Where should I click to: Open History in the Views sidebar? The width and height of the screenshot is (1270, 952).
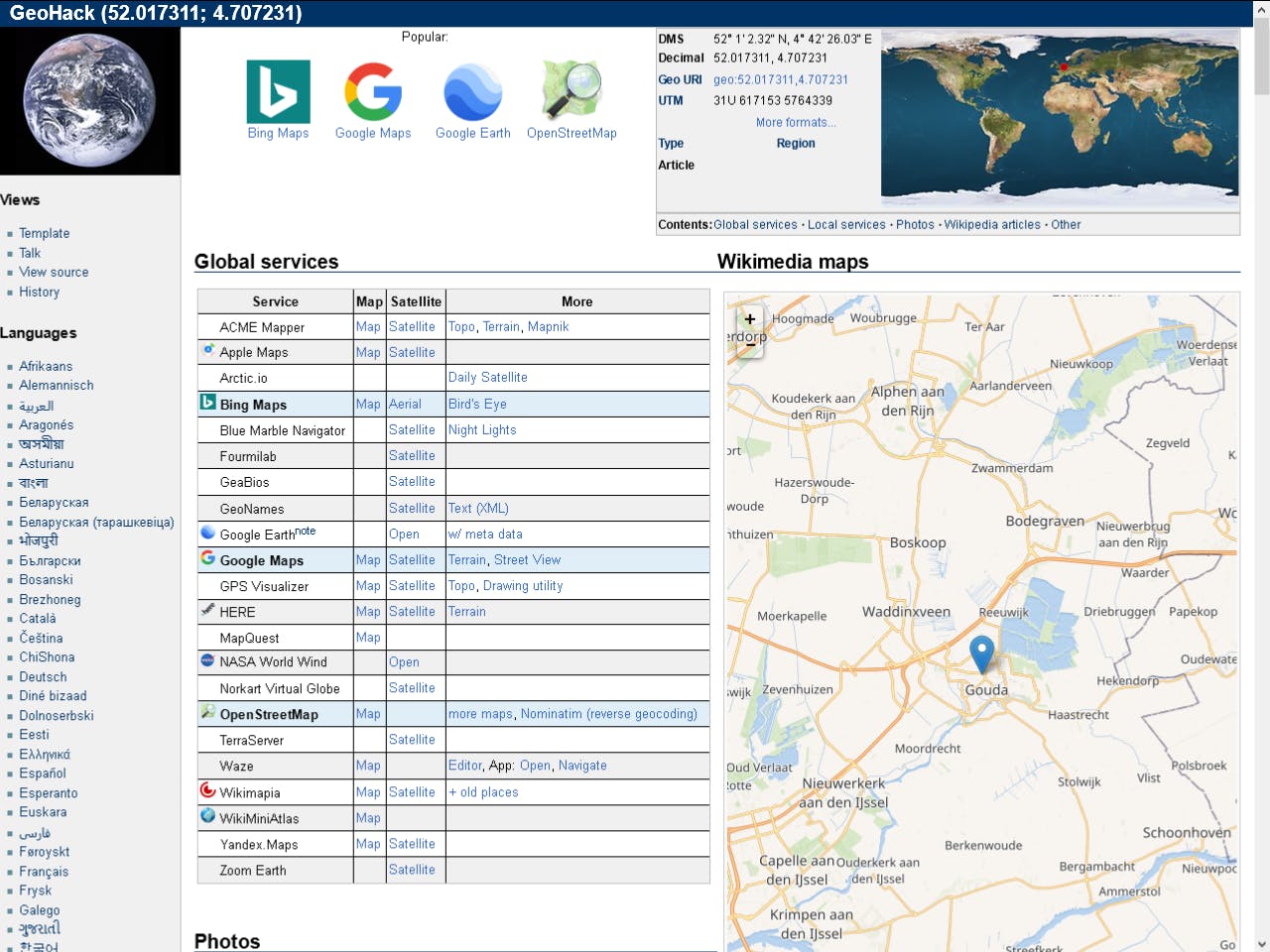click(39, 292)
